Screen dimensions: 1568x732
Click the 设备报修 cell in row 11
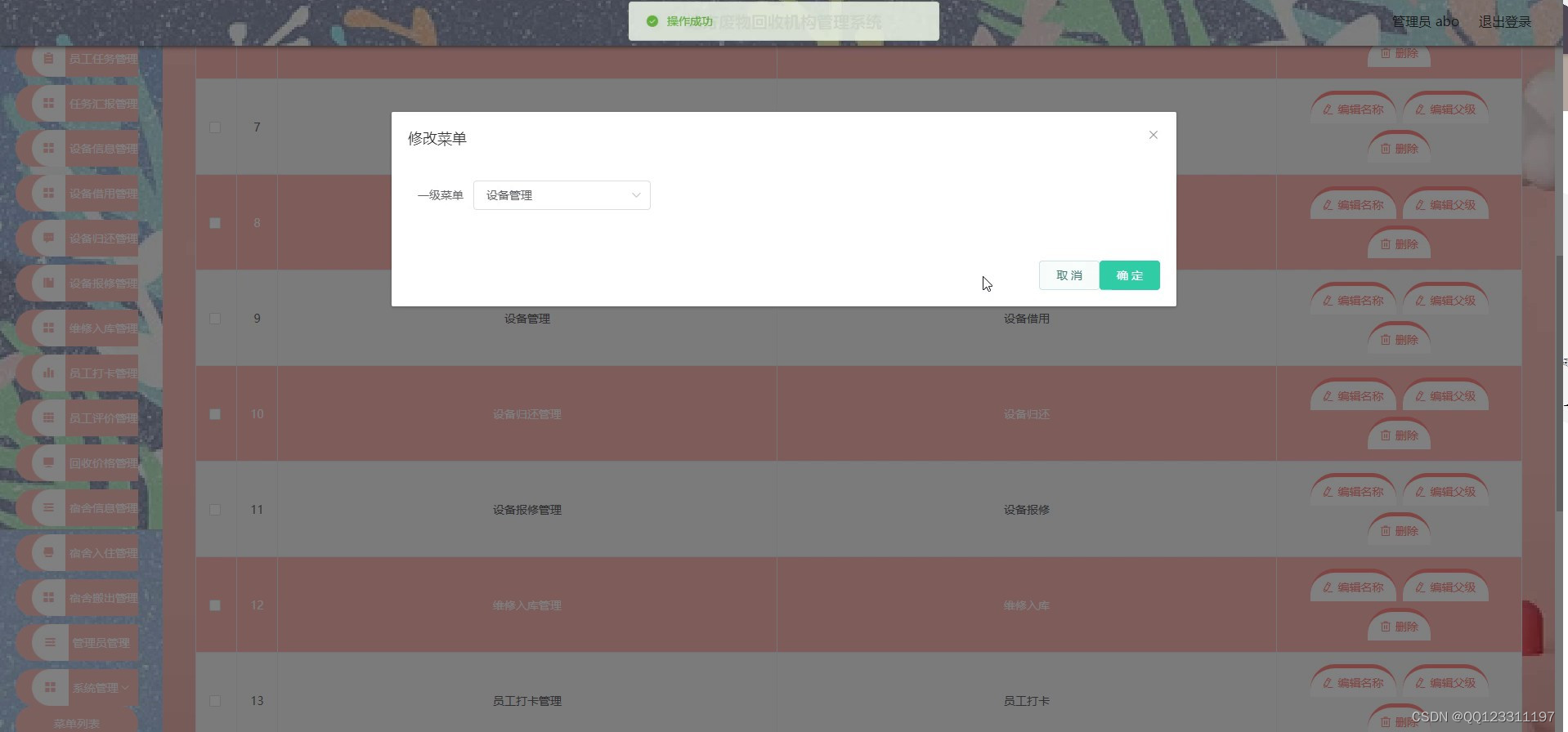[x=1027, y=510]
